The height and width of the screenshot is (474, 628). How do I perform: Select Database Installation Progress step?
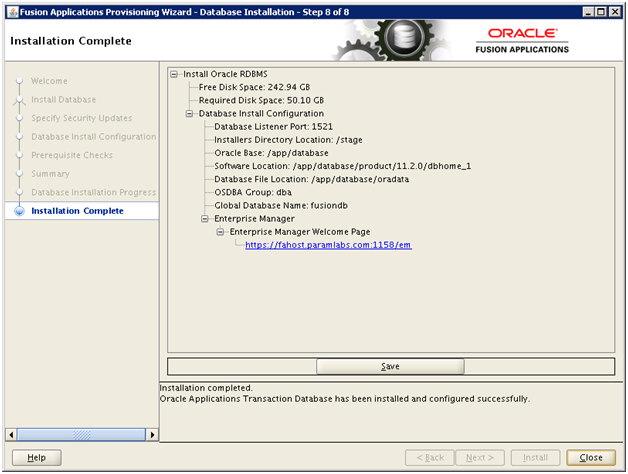coord(94,192)
